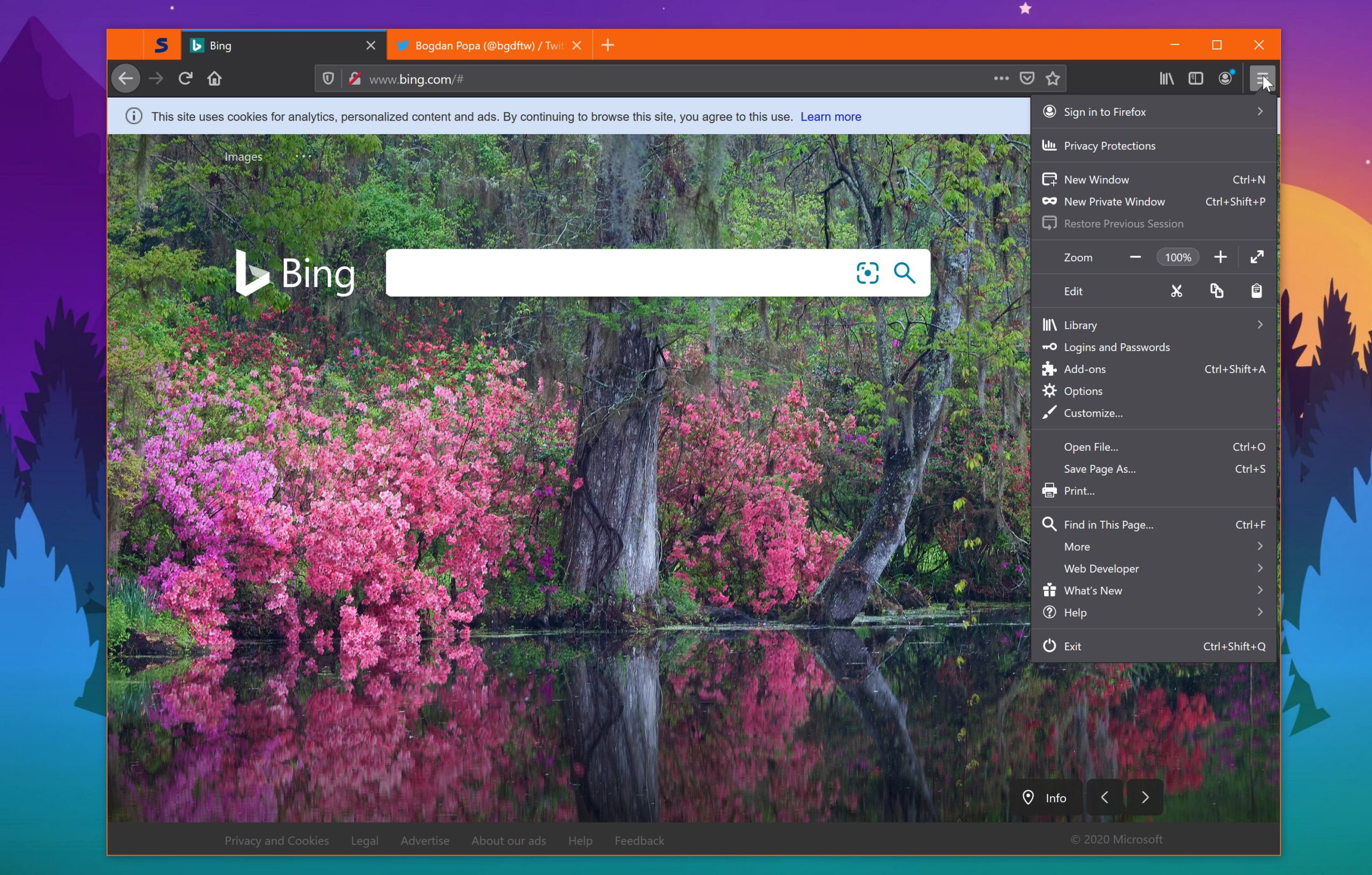Switch to Bogdan Popa Twitter tab

click(488, 46)
